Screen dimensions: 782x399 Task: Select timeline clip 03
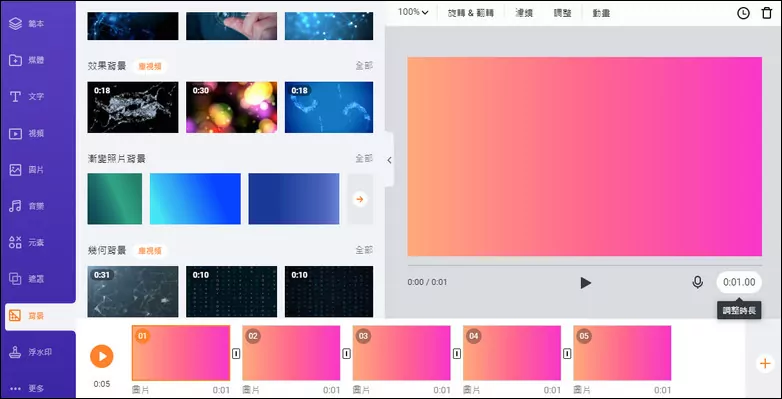(401, 353)
